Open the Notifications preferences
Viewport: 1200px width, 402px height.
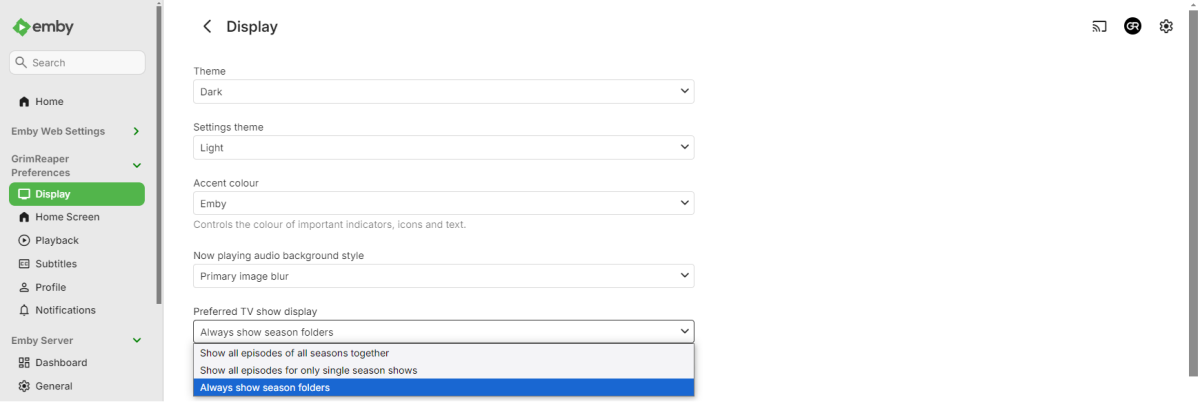65,310
